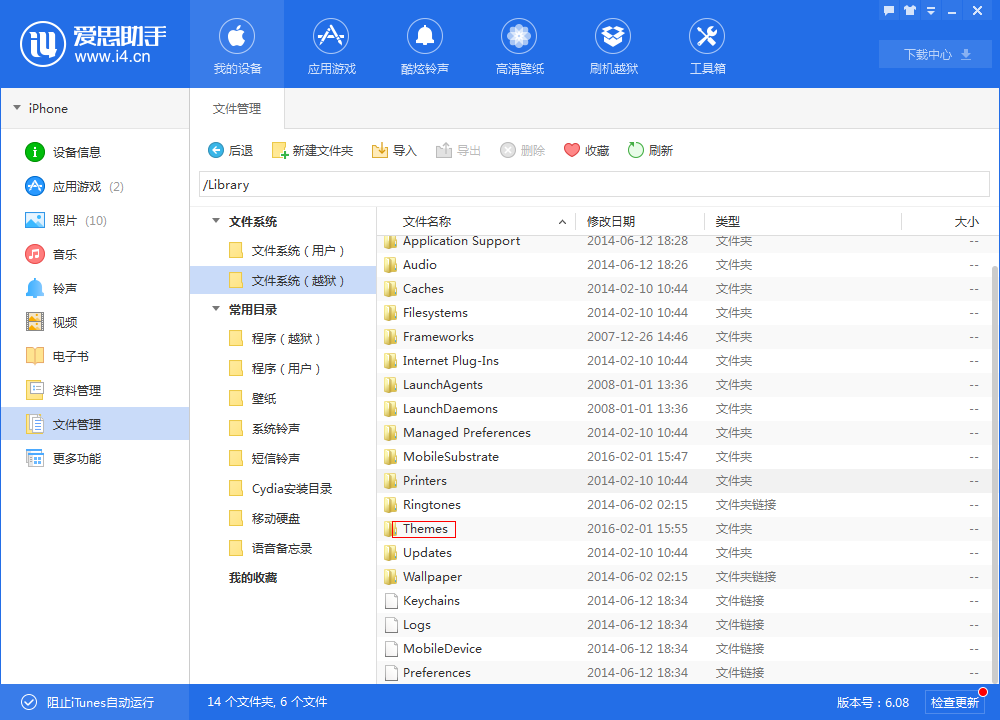Collapse the 文件系统 tree section
Viewport: 1000px width, 720px height.
215,221
